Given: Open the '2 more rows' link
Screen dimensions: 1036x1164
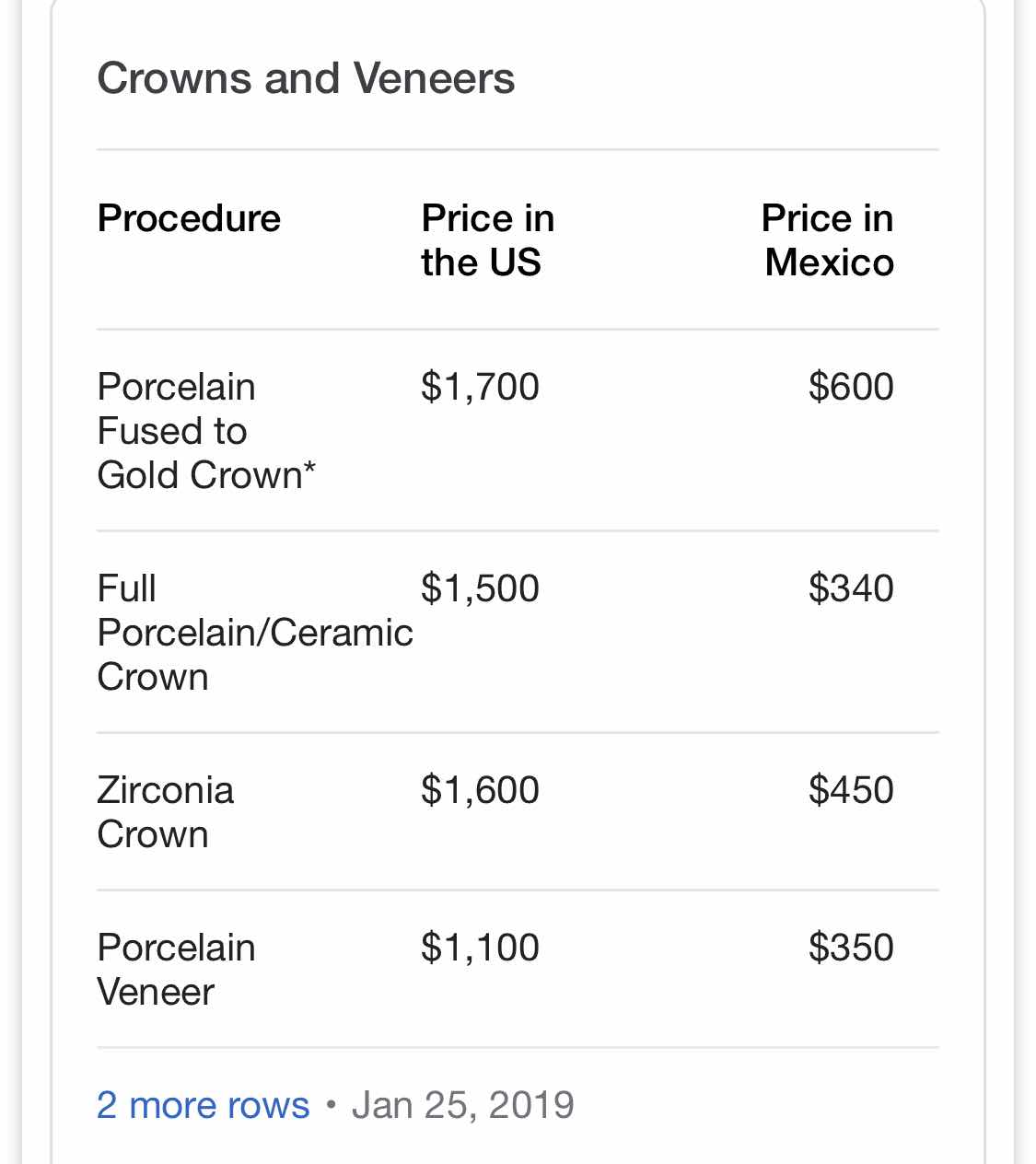Looking at the screenshot, I should tap(203, 1104).
